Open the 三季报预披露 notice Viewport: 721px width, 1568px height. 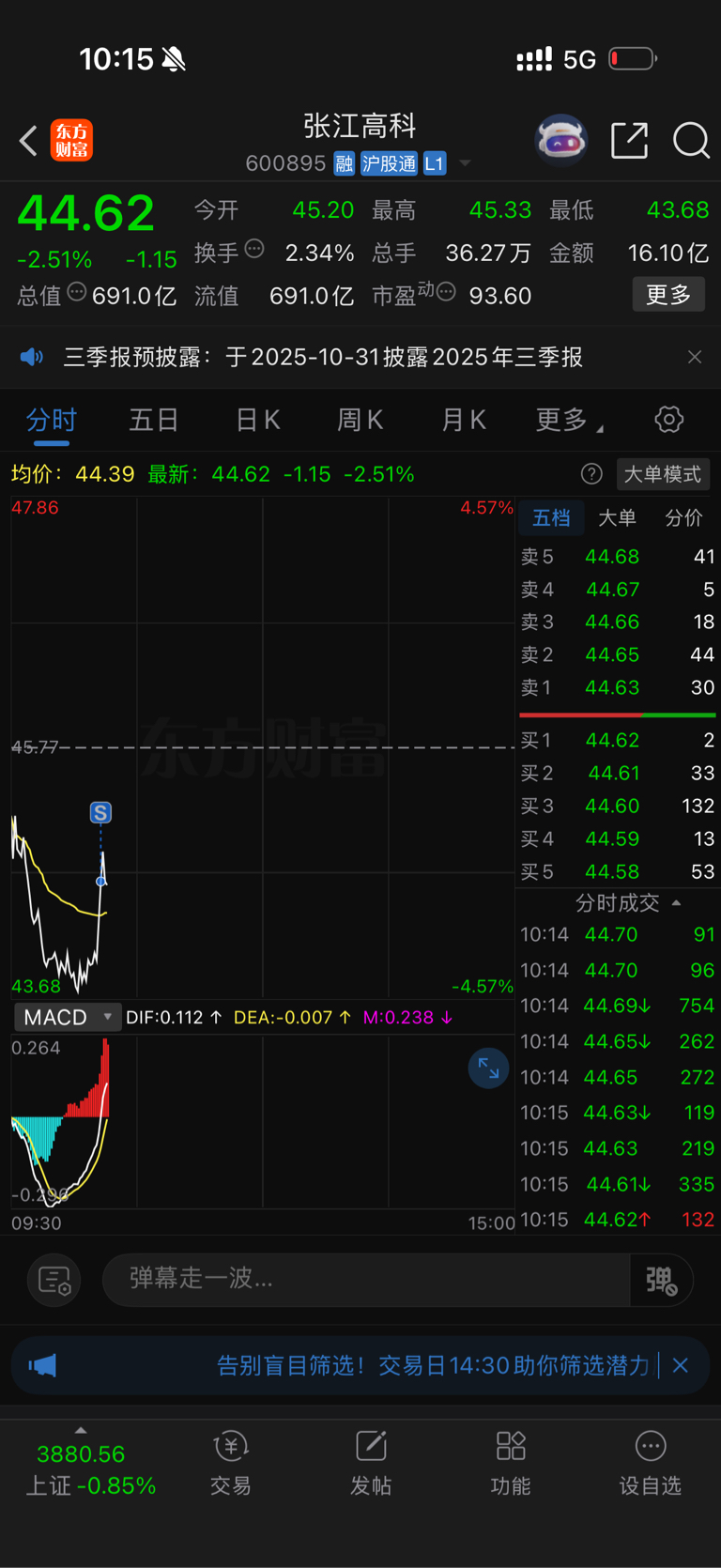pyautogui.click(x=323, y=357)
